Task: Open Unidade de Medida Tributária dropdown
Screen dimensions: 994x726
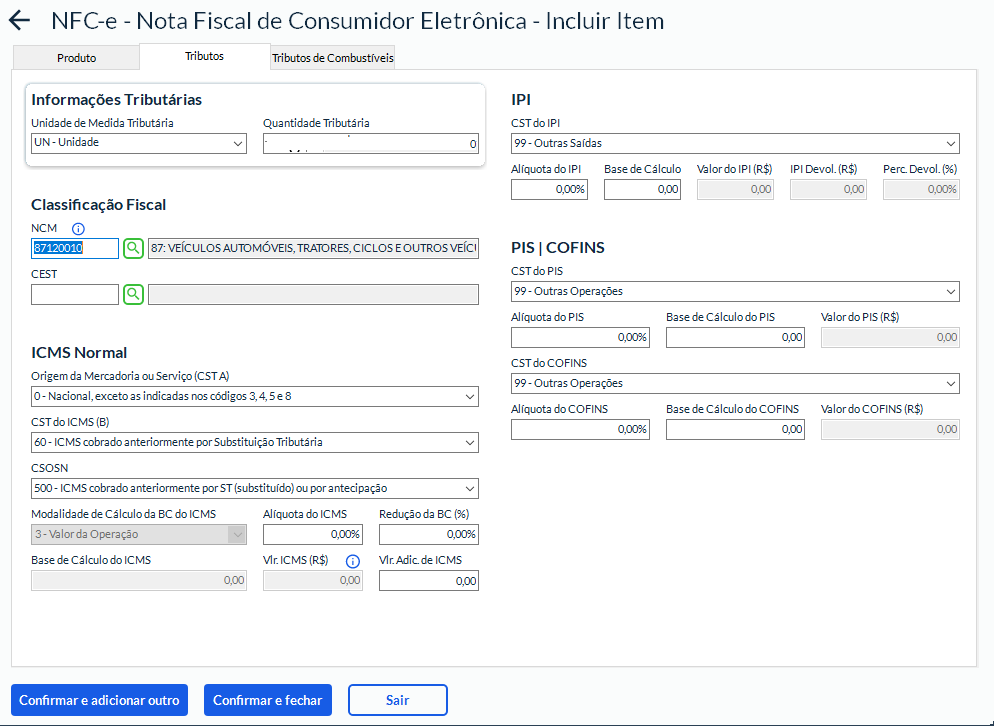Action: (139, 143)
